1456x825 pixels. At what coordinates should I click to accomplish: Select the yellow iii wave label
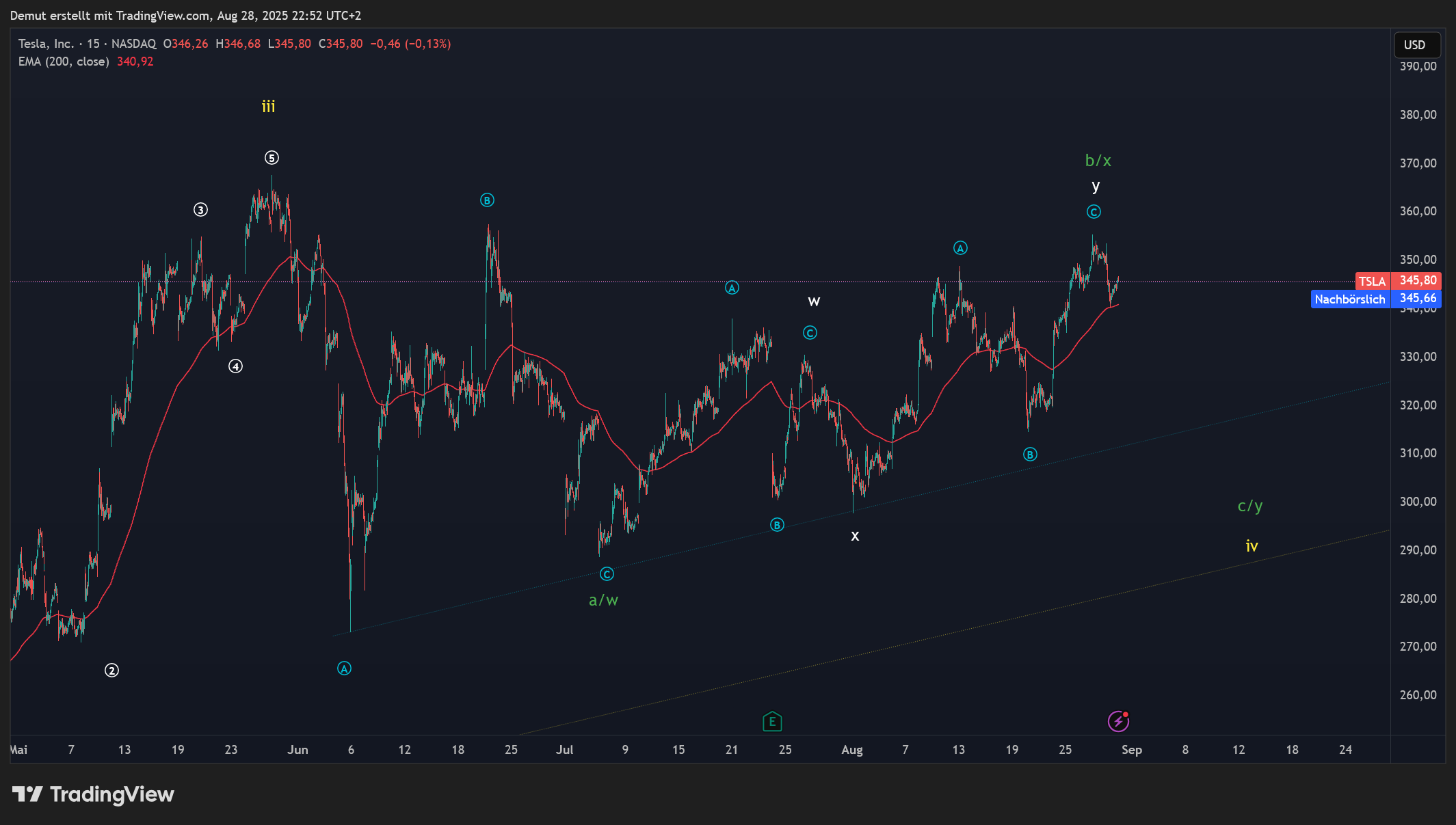coord(268,107)
